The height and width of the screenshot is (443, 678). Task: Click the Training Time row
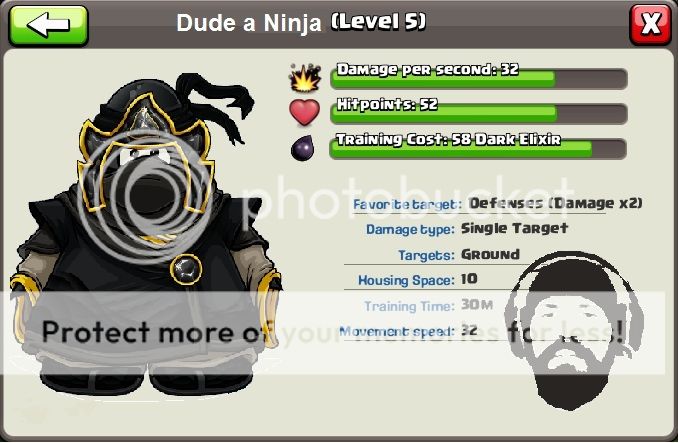click(x=428, y=305)
